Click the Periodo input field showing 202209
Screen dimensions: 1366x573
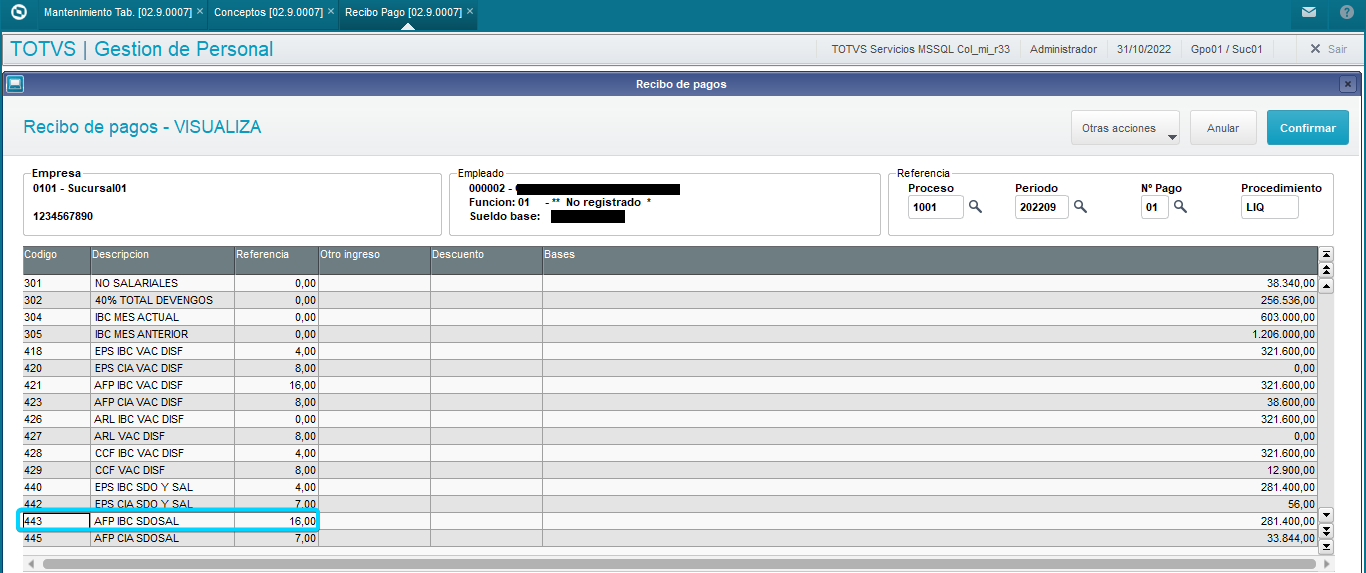tap(1041, 207)
